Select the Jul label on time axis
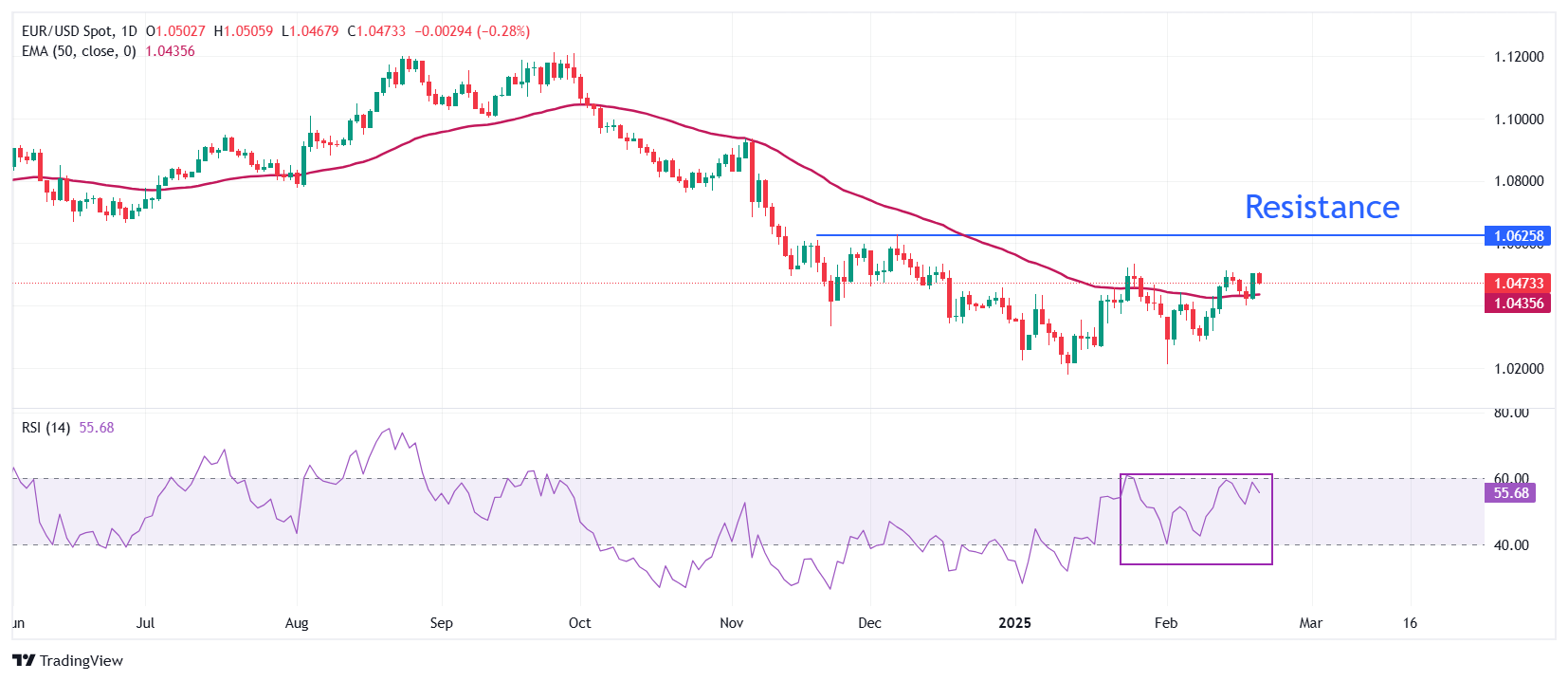1568x681 pixels. 145,623
